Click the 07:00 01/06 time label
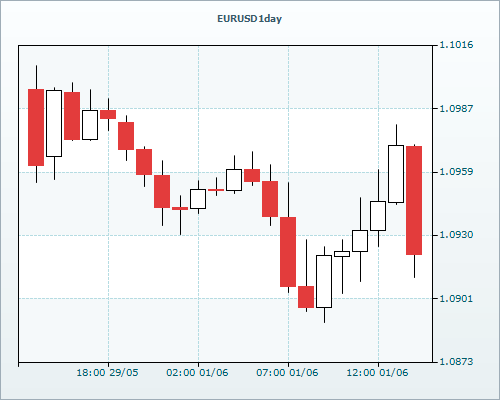Viewport: 500px width, 400px height. (x=287, y=373)
